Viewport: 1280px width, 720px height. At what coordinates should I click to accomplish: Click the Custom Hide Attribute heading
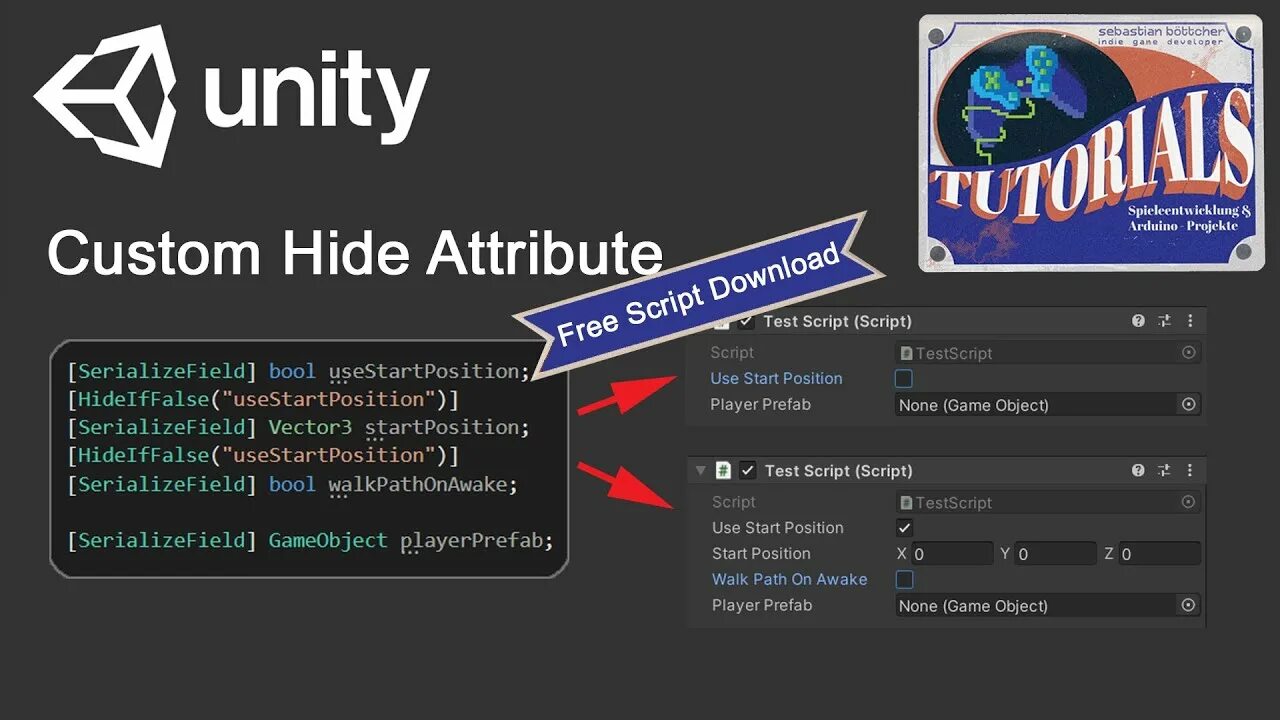(354, 252)
